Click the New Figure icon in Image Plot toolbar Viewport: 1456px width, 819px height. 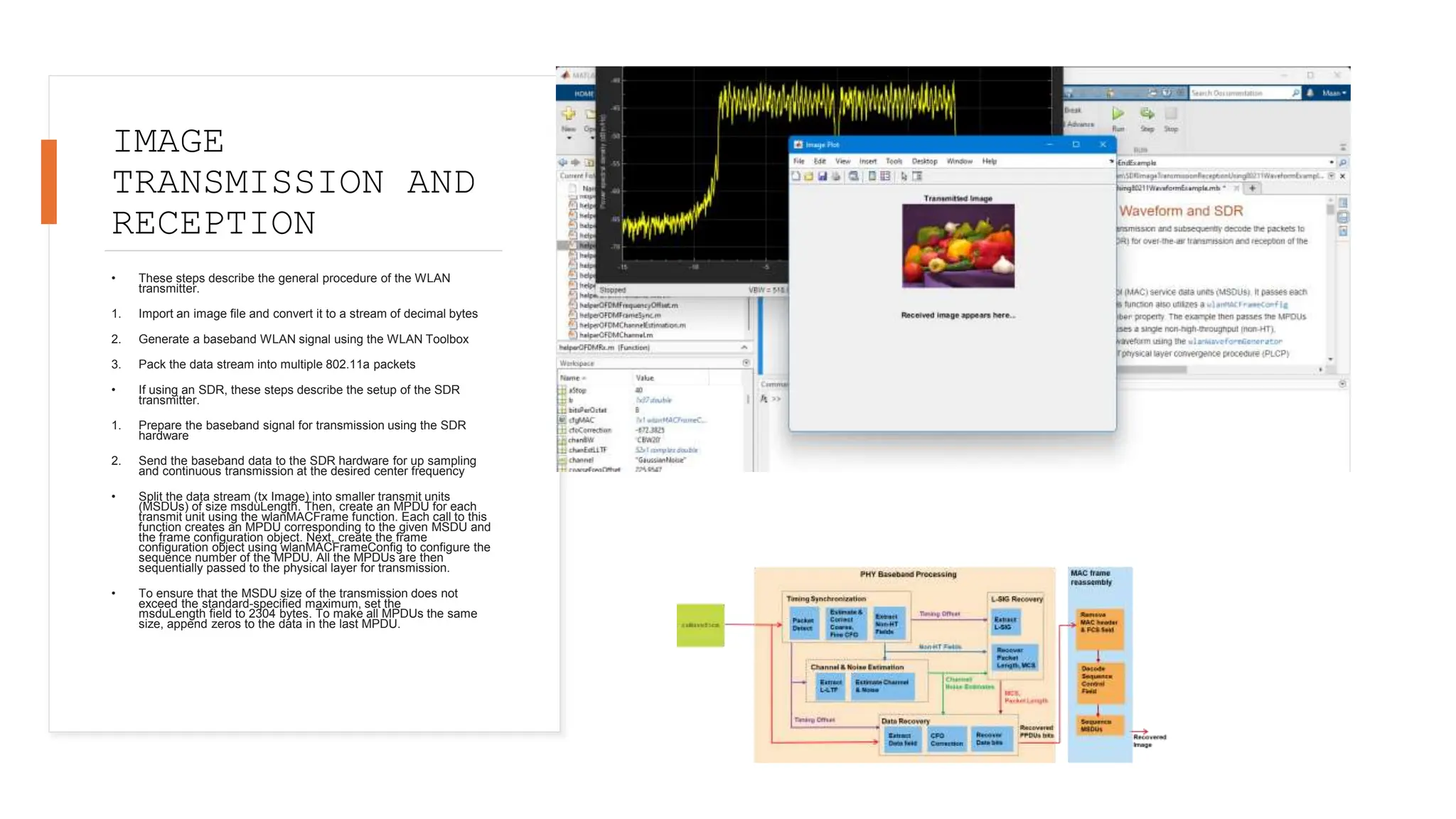(x=796, y=176)
